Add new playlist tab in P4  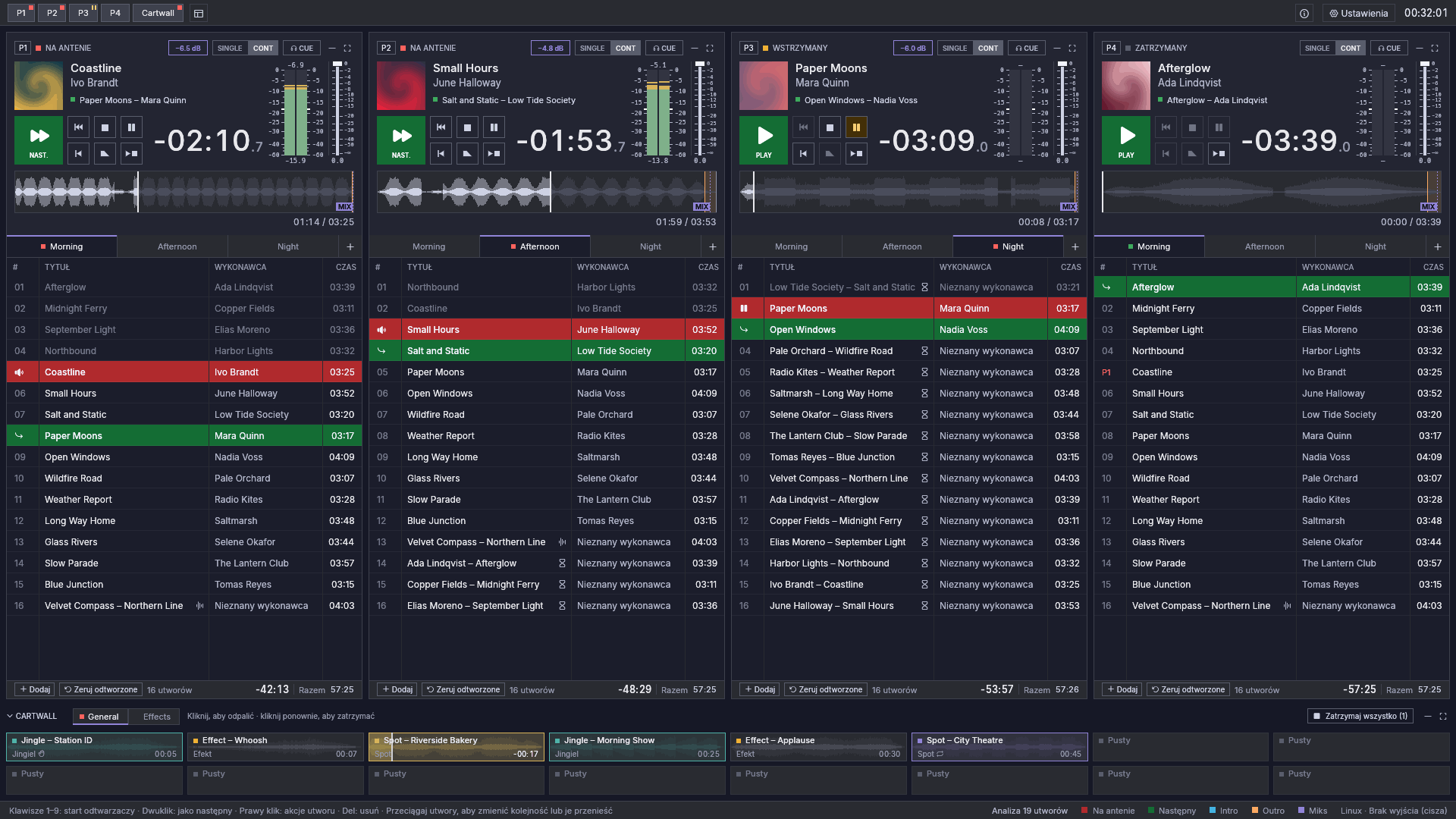pyautogui.click(x=1437, y=246)
